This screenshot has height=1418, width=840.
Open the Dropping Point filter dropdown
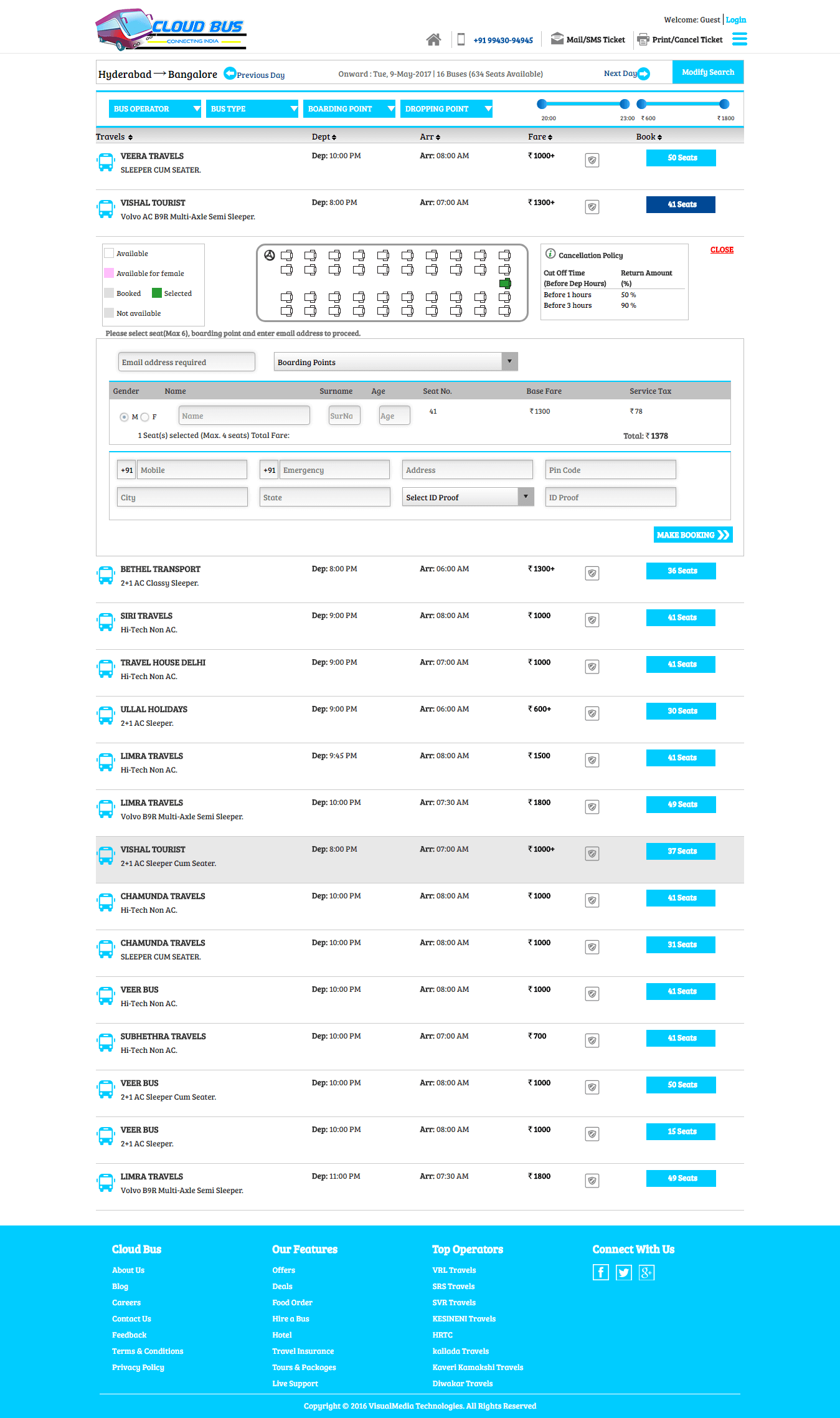[446, 108]
